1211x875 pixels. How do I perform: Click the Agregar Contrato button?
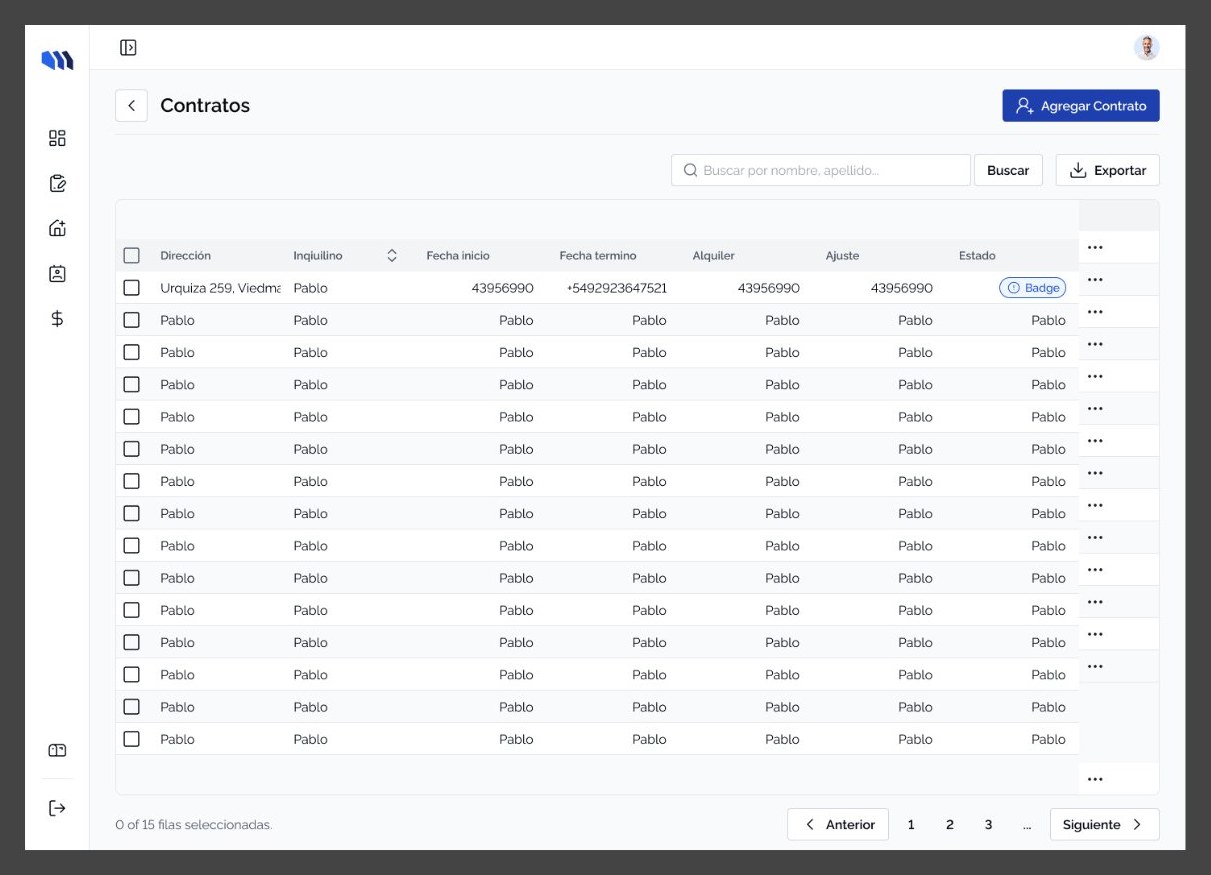pos(1081,106)
